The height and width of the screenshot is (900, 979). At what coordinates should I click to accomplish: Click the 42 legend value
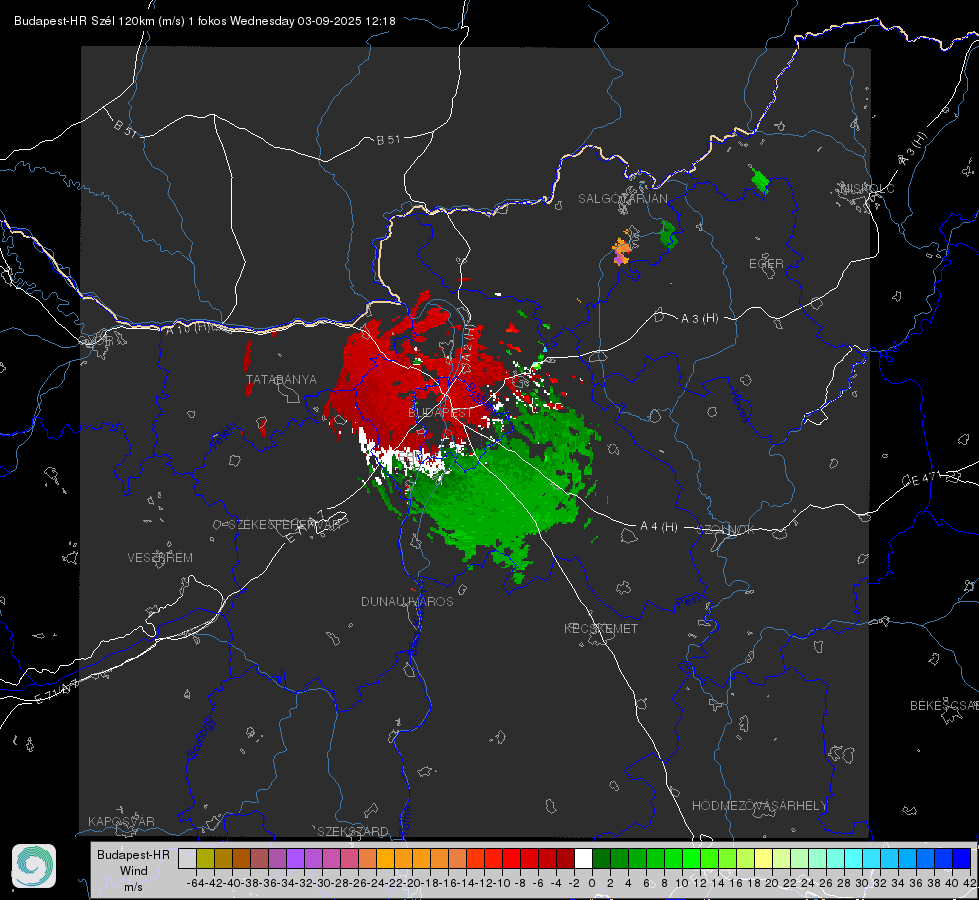(970, 883)
